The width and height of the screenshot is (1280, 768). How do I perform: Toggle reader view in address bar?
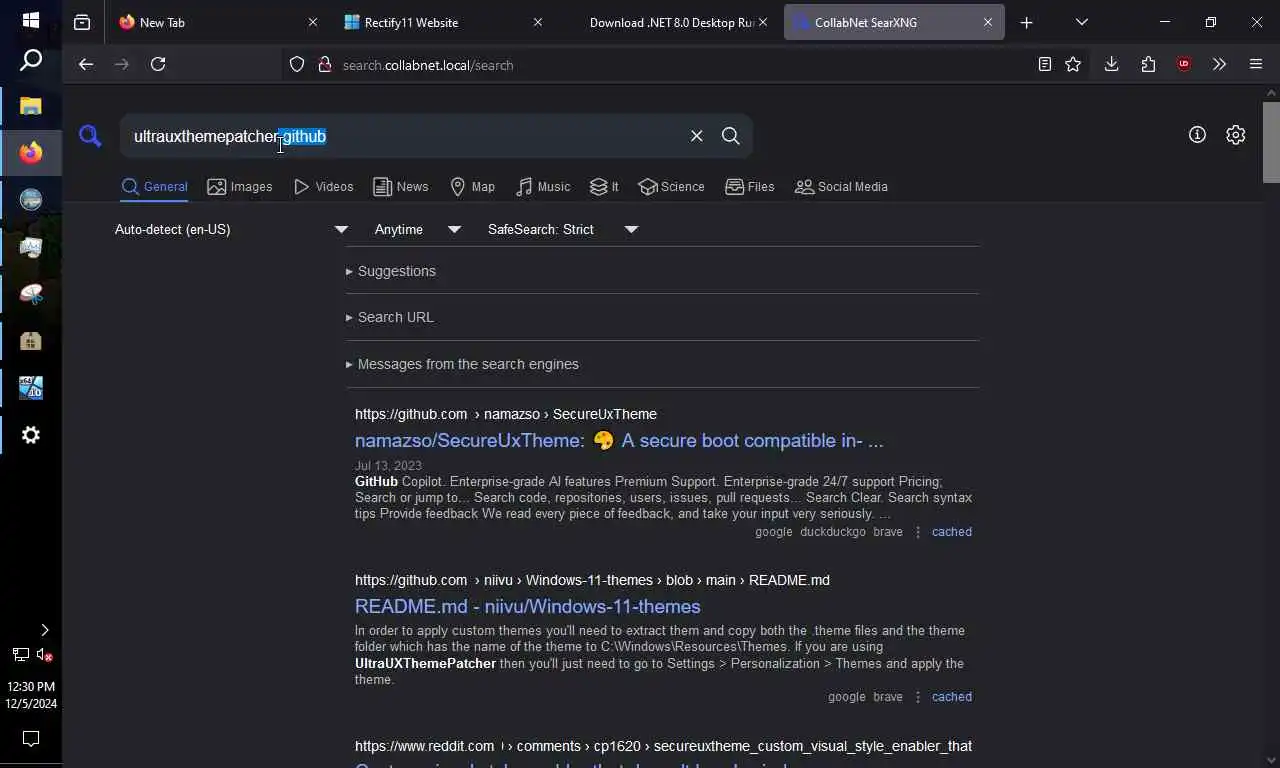(x=1044, y=64)
